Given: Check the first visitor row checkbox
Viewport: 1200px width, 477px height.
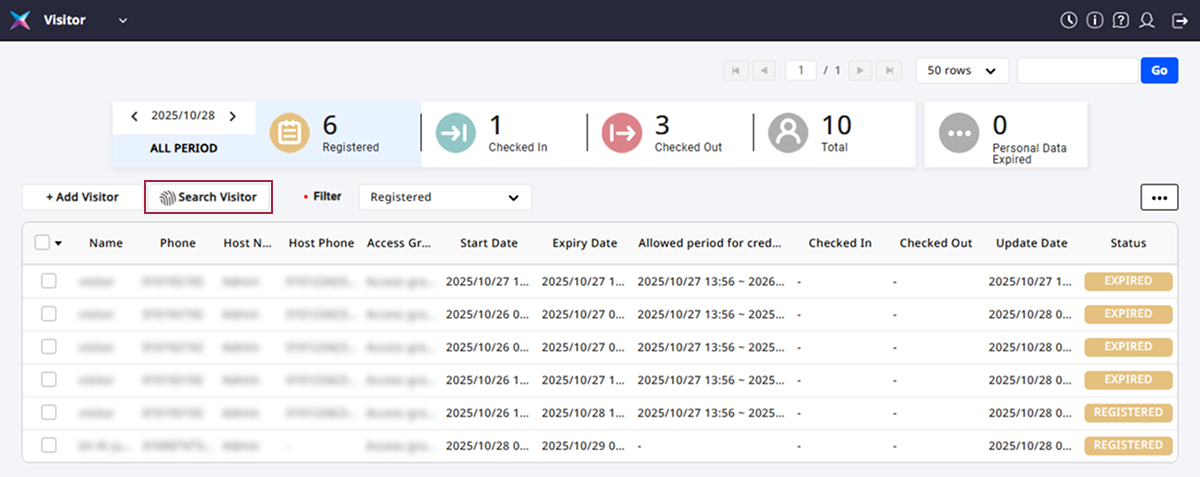Looking at the screenshot, I should [49, 281].
